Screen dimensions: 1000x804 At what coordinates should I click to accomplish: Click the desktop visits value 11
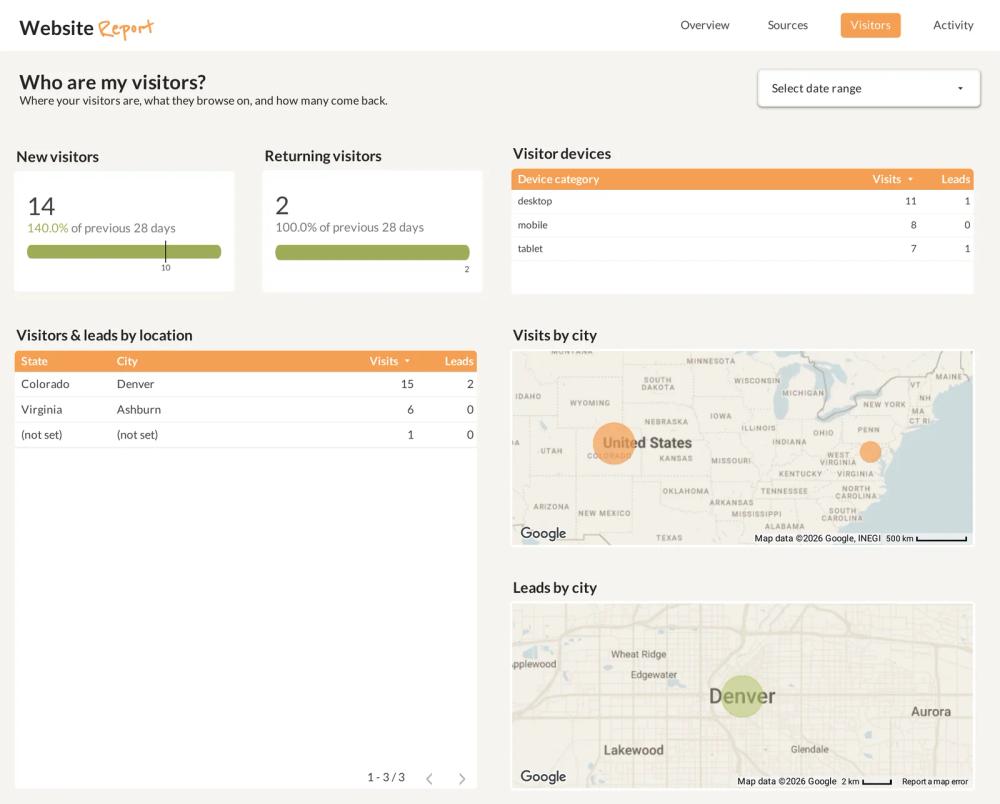(x=911, y=201)
